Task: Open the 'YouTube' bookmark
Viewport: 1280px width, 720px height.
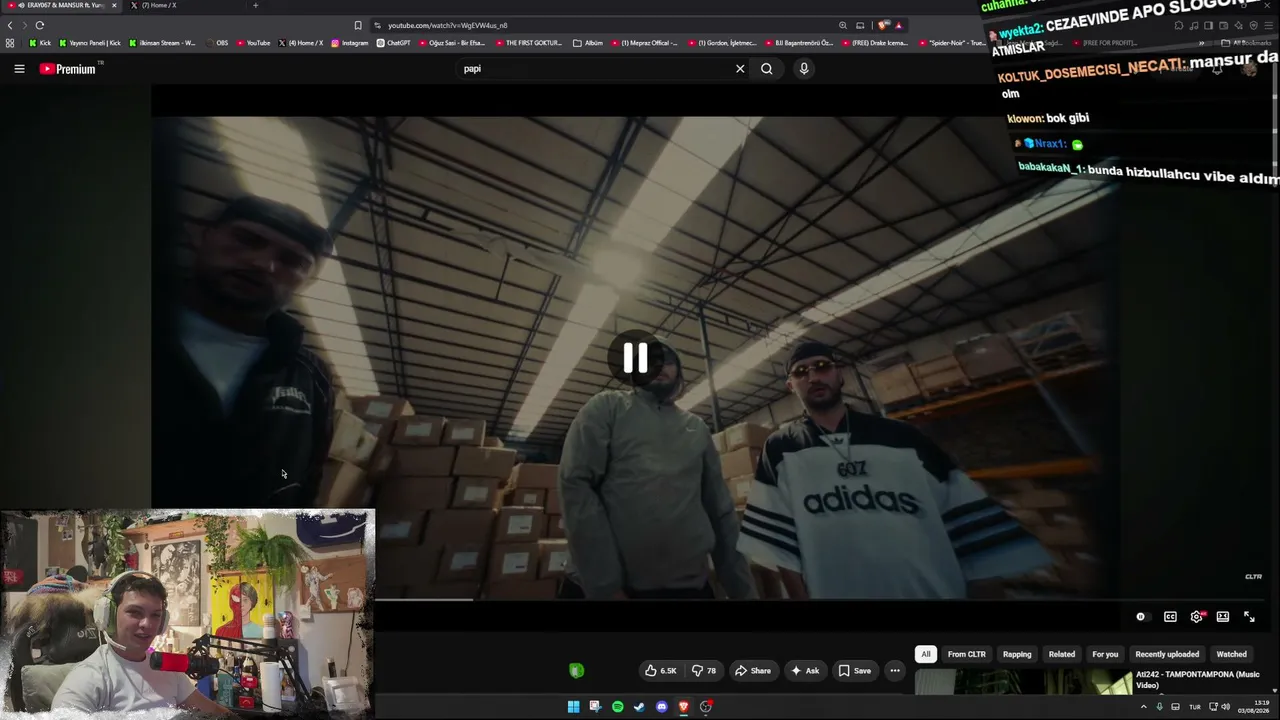Action: pyautogui.click(x=253, y=43)
